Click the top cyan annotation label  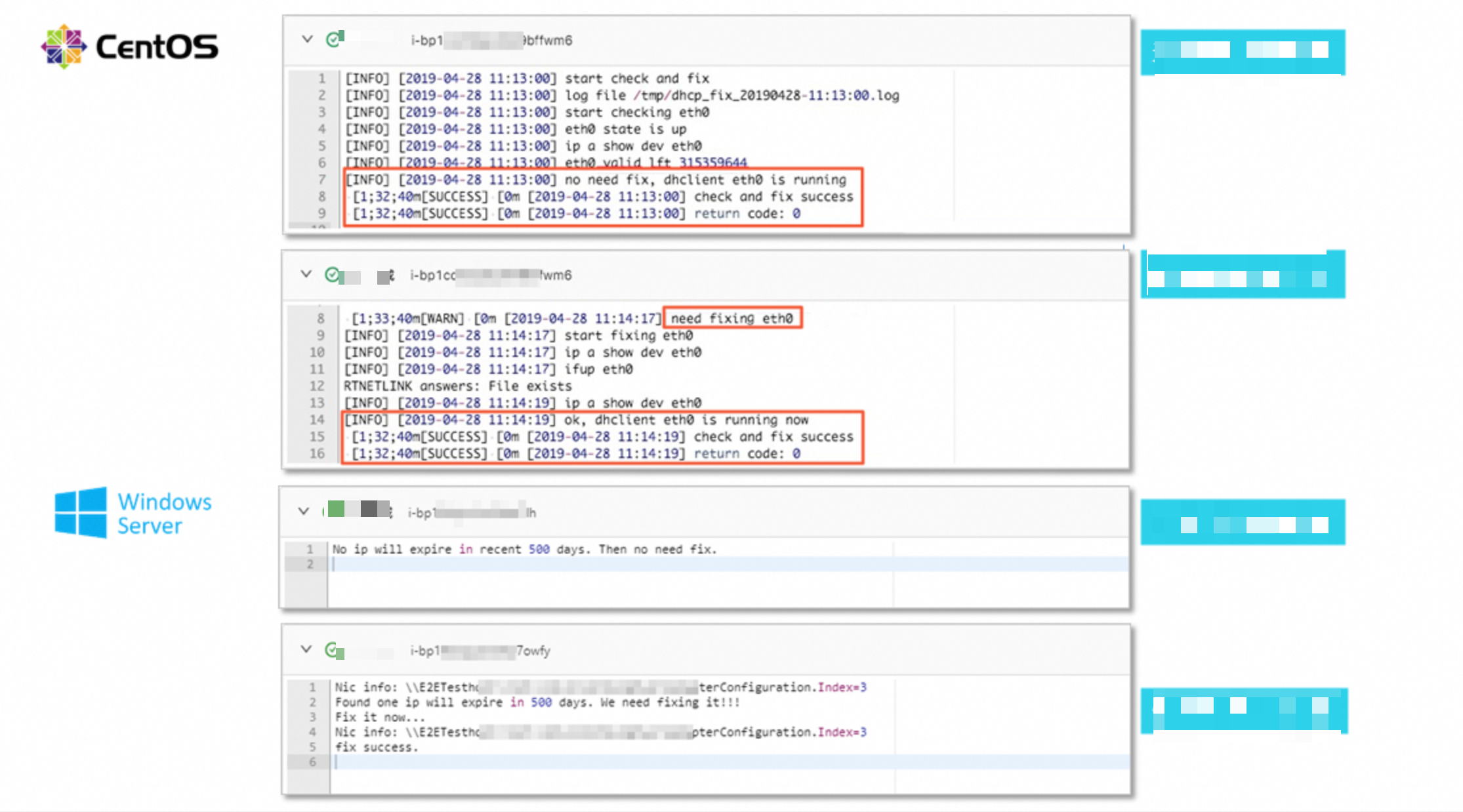[1242, 51]
